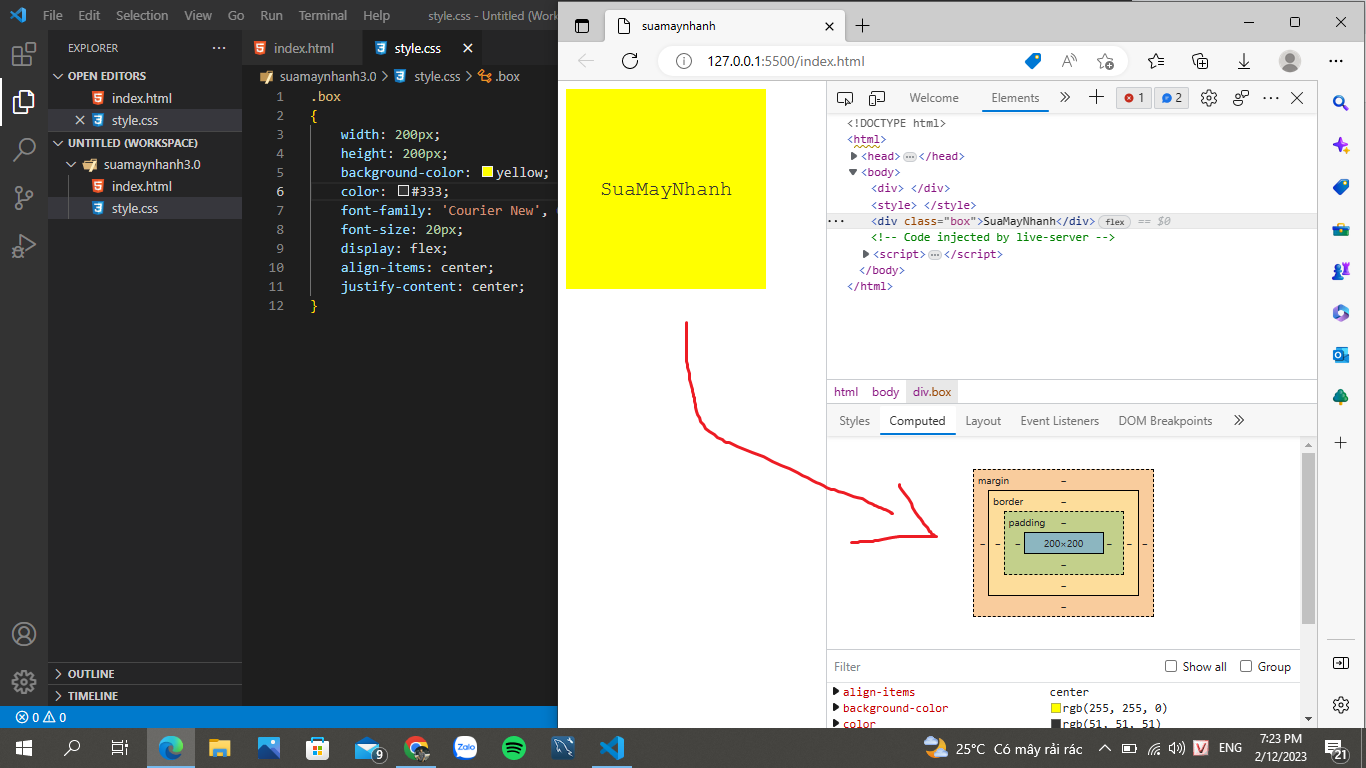Viewport: 1366px width, 768px height.
Task: Click rgb(255, 255, 0) swatch in Computed pane
Action: 1055,708
